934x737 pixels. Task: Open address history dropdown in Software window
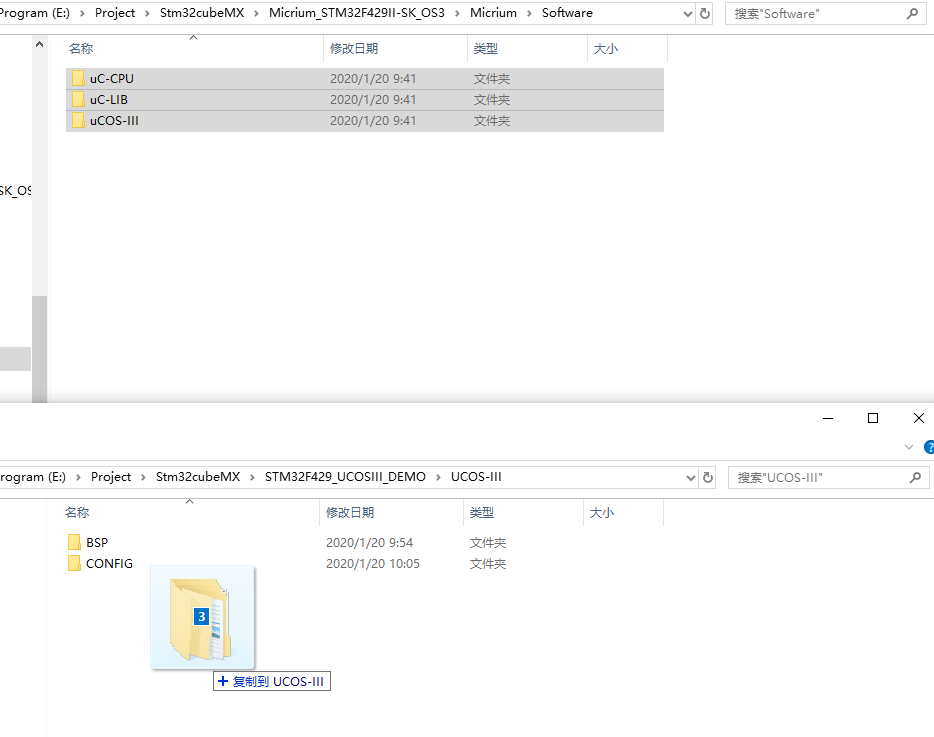tap(687, 13)
